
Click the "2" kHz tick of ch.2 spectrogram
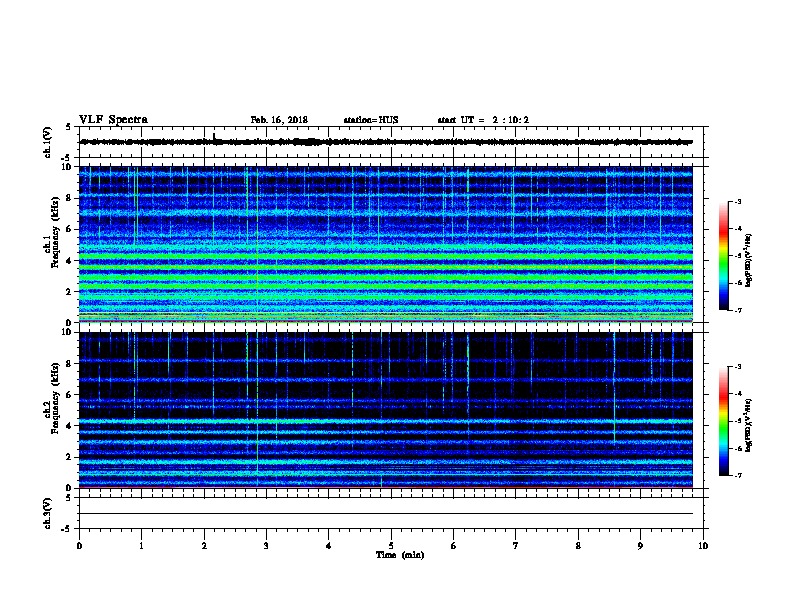point(69,457)
